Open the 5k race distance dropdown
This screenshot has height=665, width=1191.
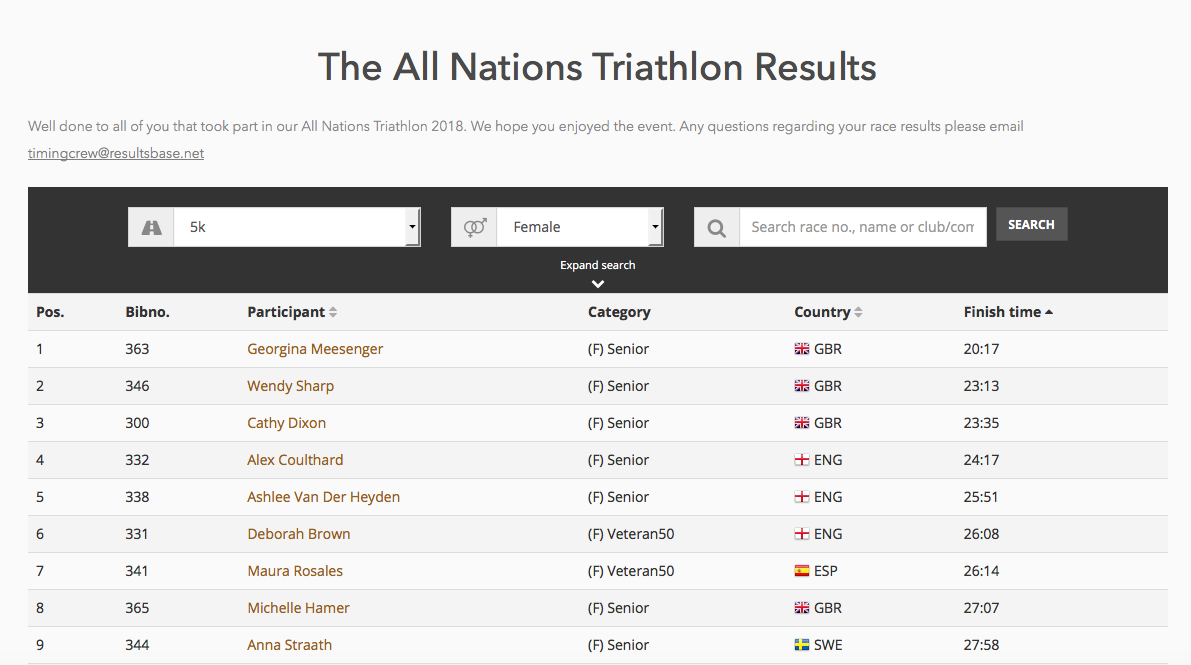[x=297, y=227]
